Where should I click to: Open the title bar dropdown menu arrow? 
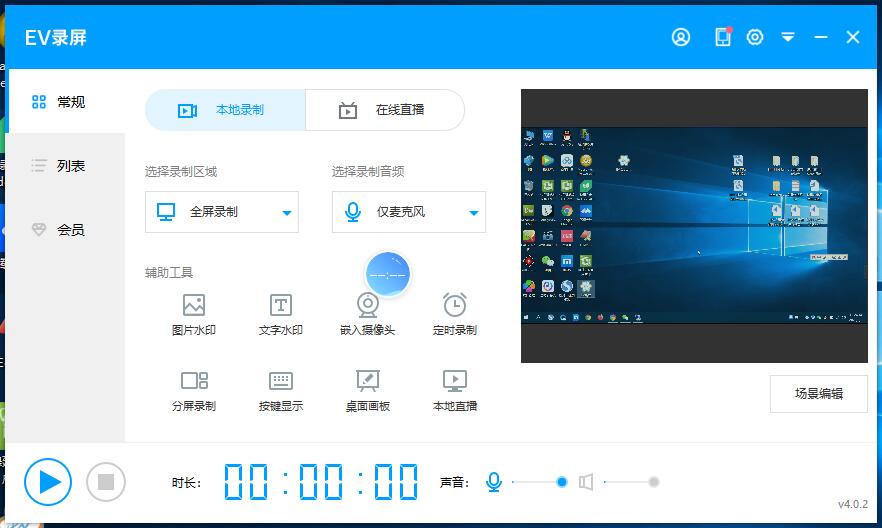788,37
